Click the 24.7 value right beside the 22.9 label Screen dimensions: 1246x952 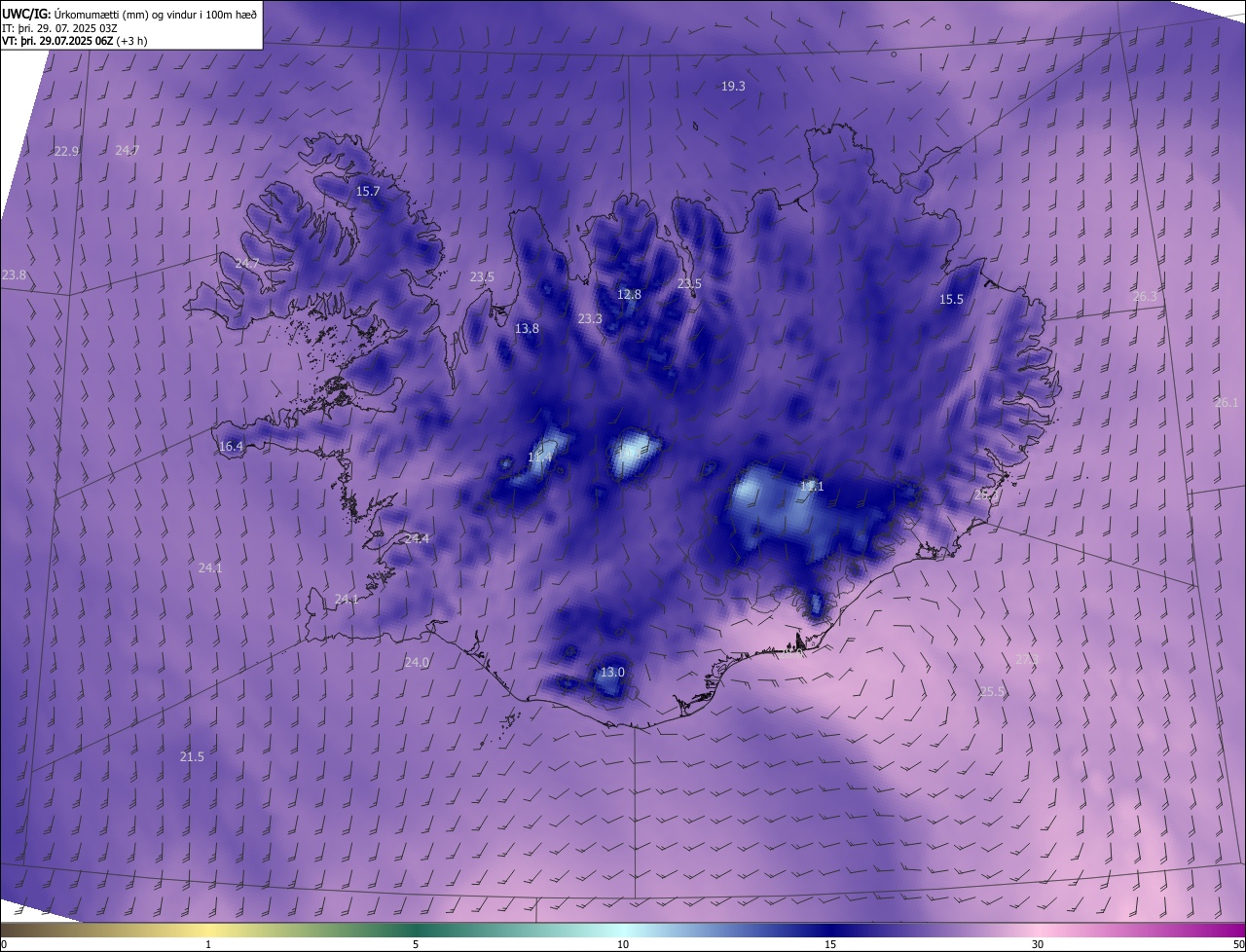point(128,150)
